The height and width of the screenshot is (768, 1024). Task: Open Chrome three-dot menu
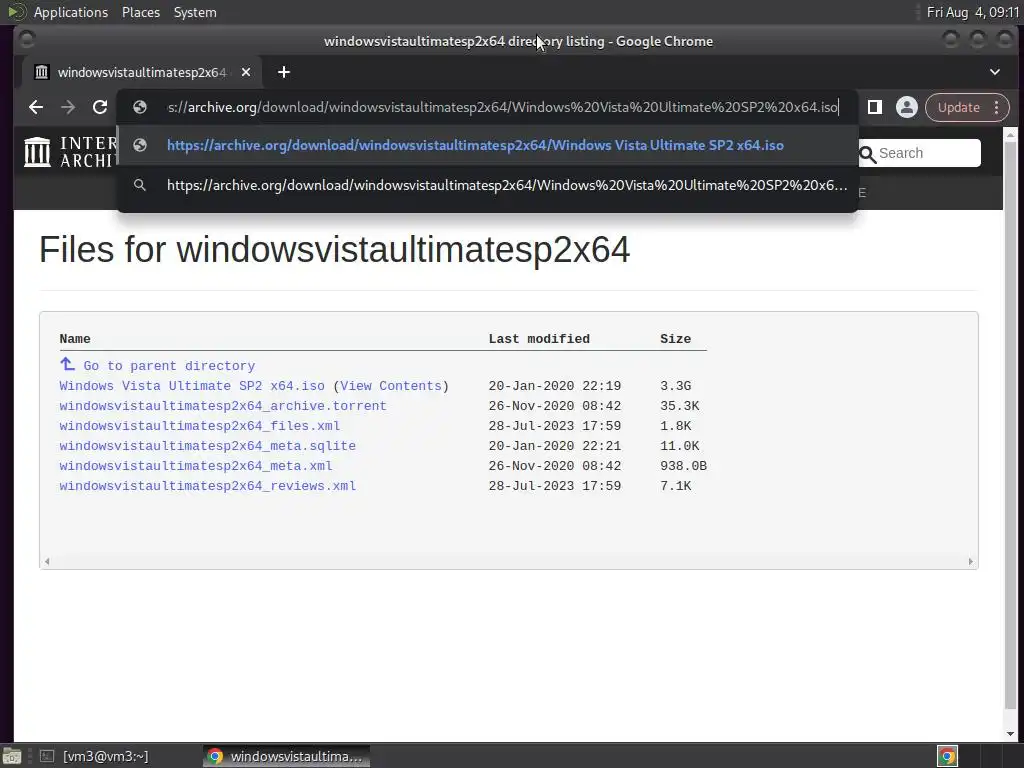(x=997, y=108)
